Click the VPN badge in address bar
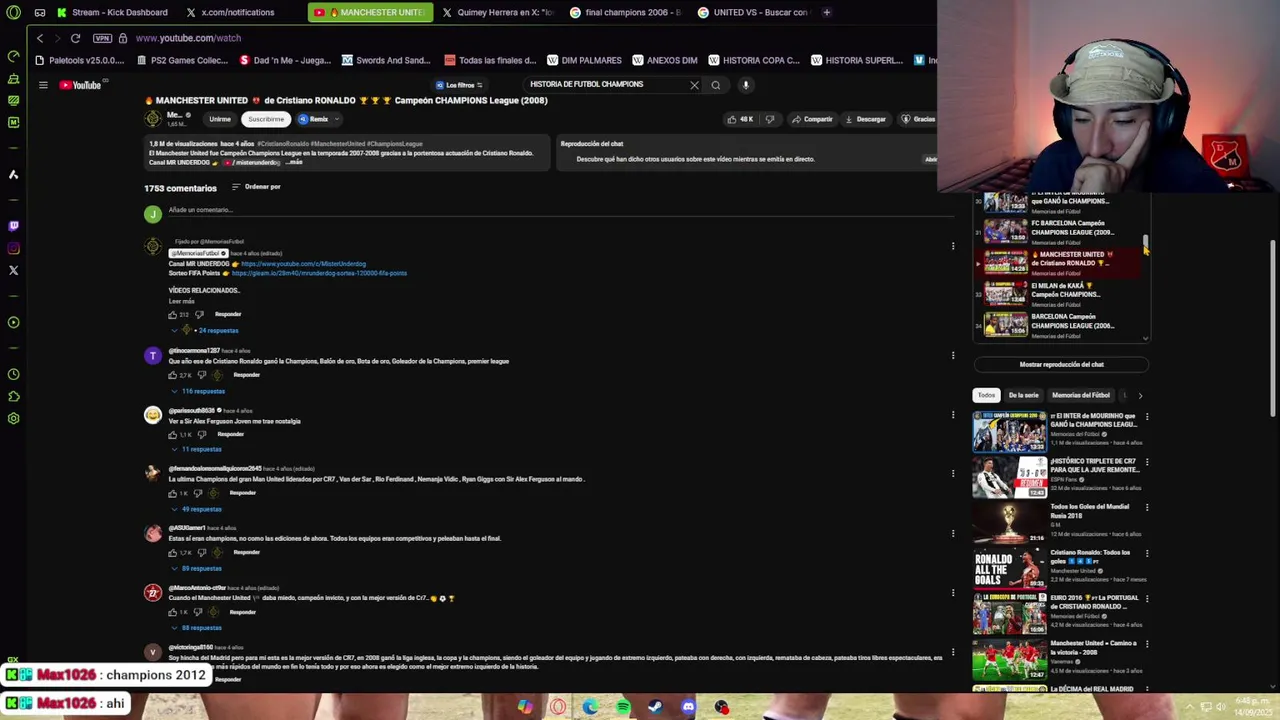 coord(102,38)
